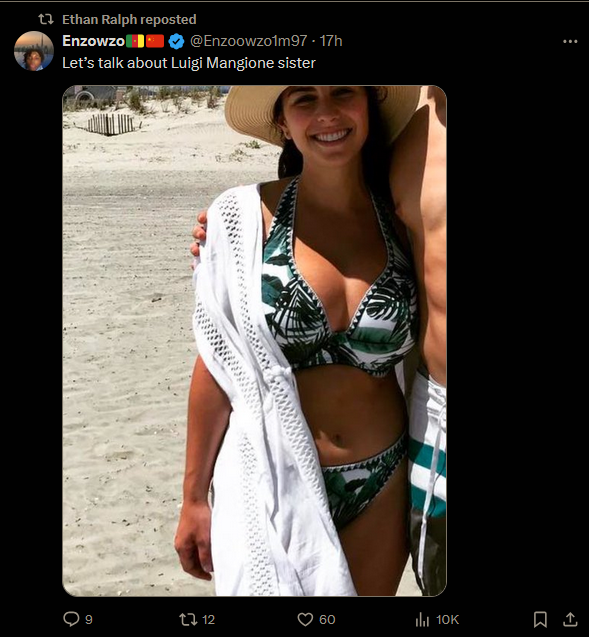Click the Ethan Ralph reposted label

click(x=129, y=19)
